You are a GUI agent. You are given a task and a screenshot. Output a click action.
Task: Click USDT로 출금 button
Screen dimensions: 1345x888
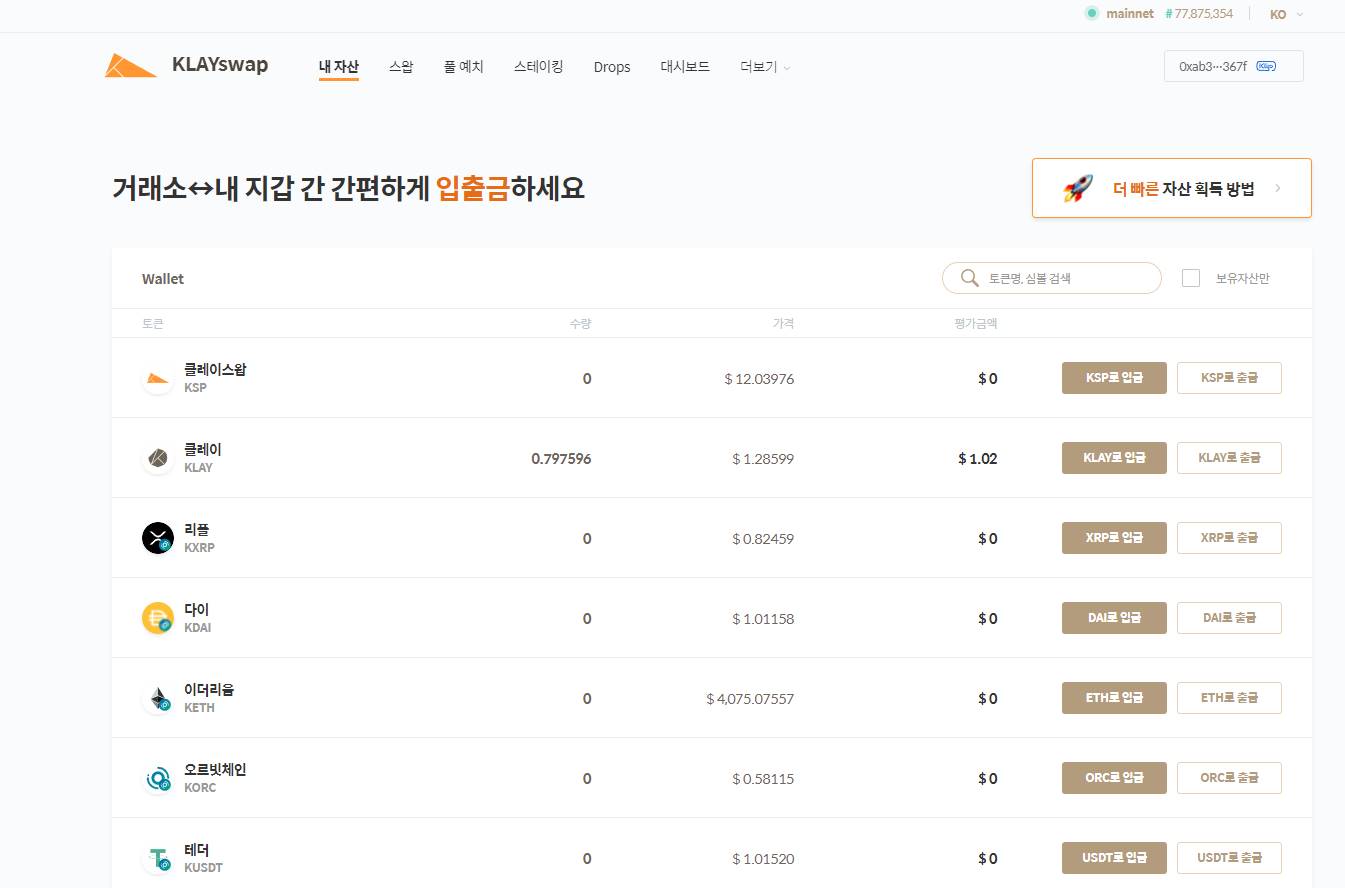tap(1229, 858)
